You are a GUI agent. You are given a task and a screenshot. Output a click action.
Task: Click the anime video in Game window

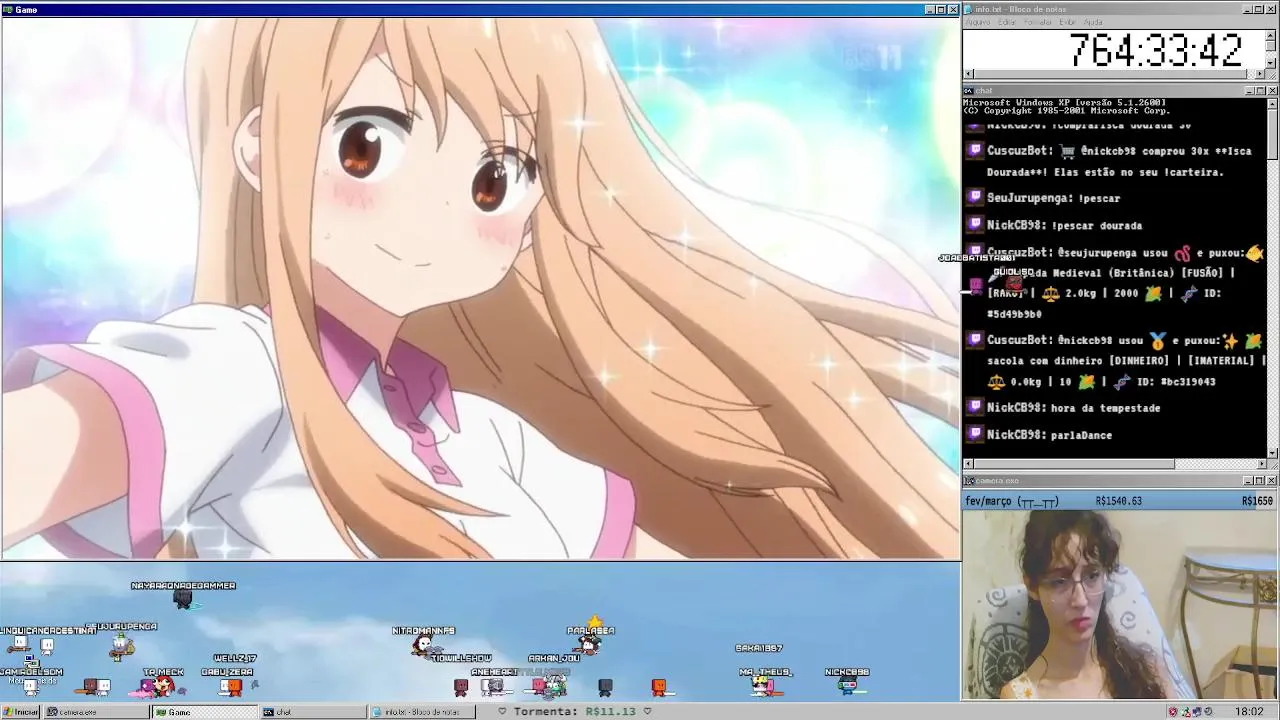pos(480,288)
